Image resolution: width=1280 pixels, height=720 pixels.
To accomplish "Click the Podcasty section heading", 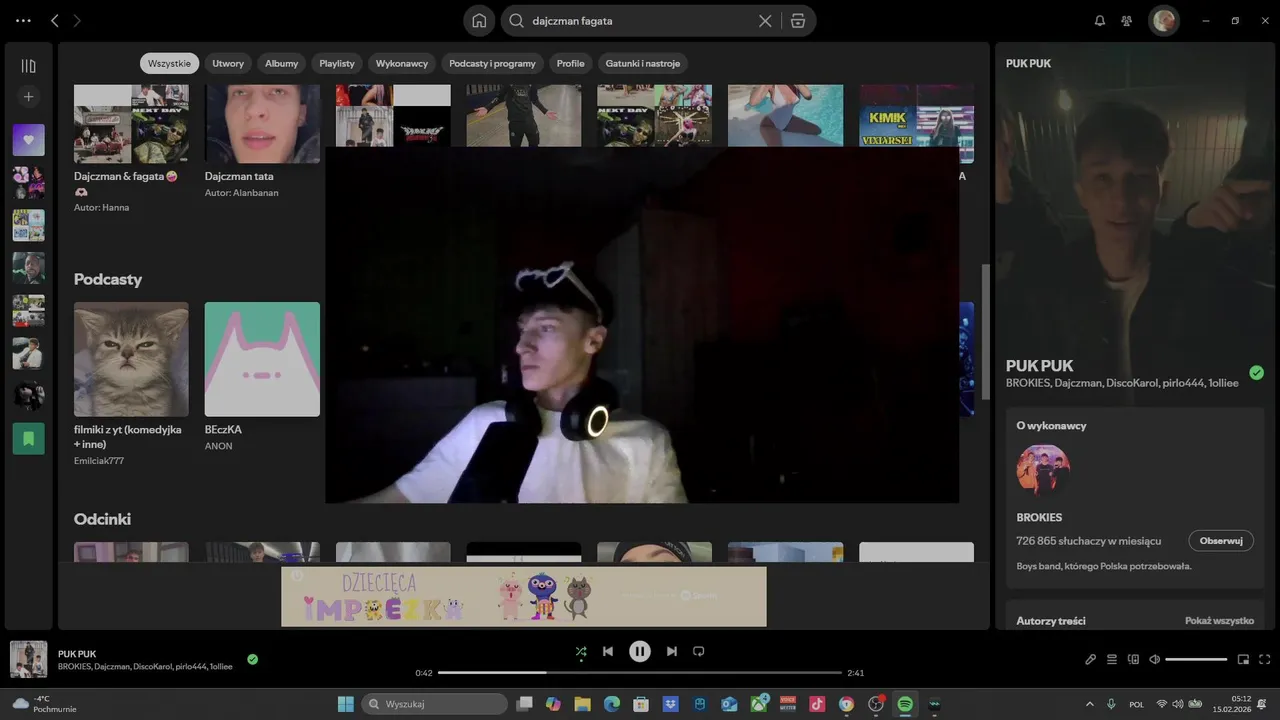I will (x=108, y=279).
